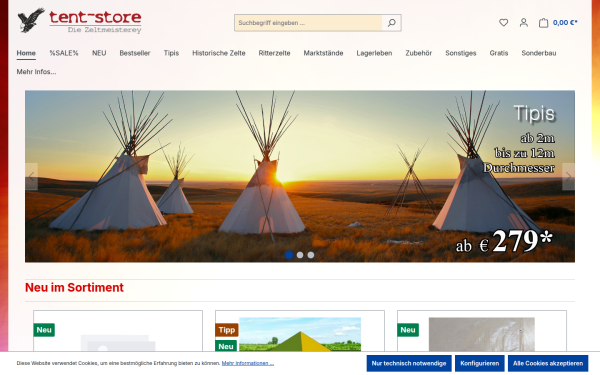Click Nur technisch notwendige cookies button
The image size is (600, 375).
pyautogui.click(x=409, y=363)
